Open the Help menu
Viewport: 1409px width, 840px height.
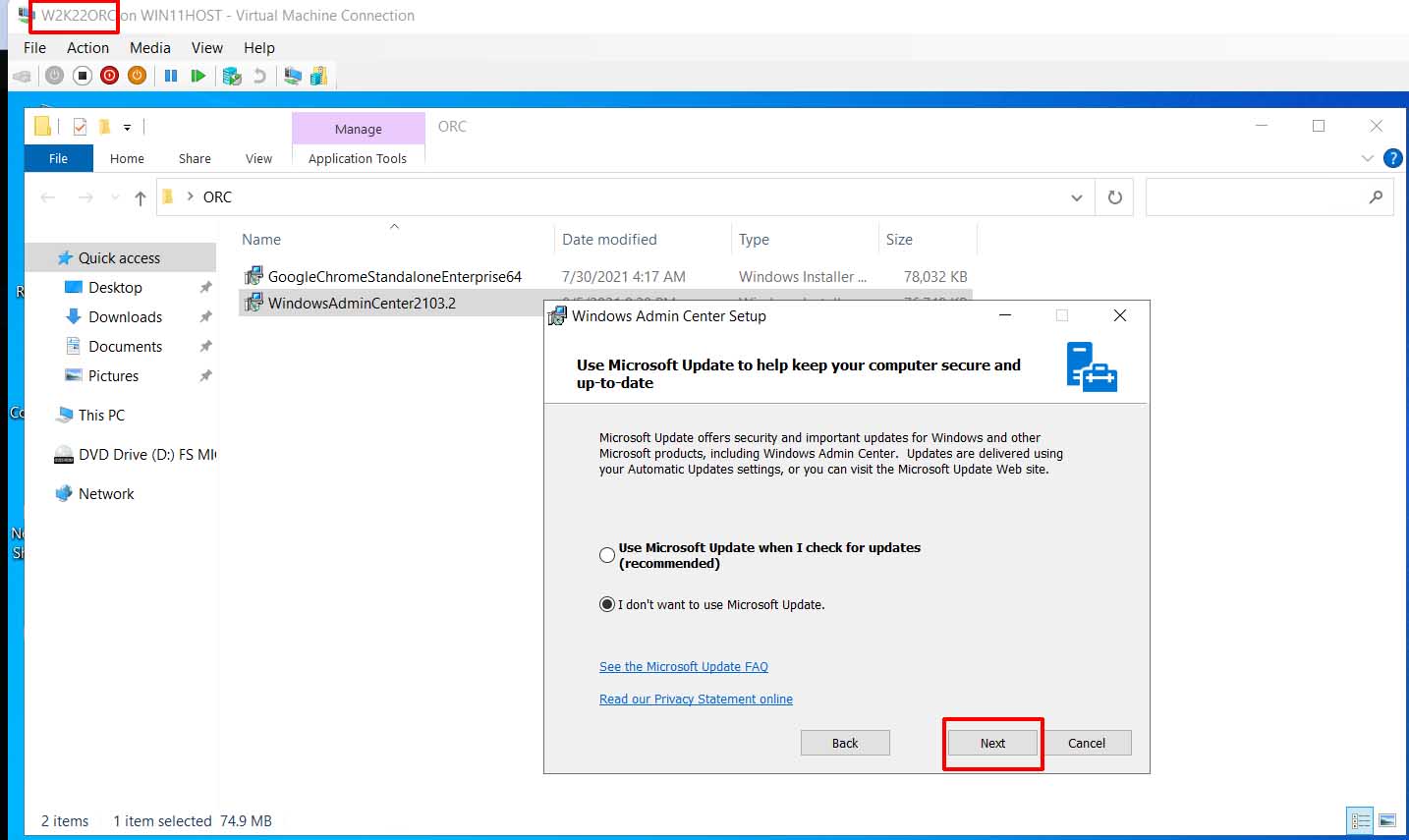point(259,47)
